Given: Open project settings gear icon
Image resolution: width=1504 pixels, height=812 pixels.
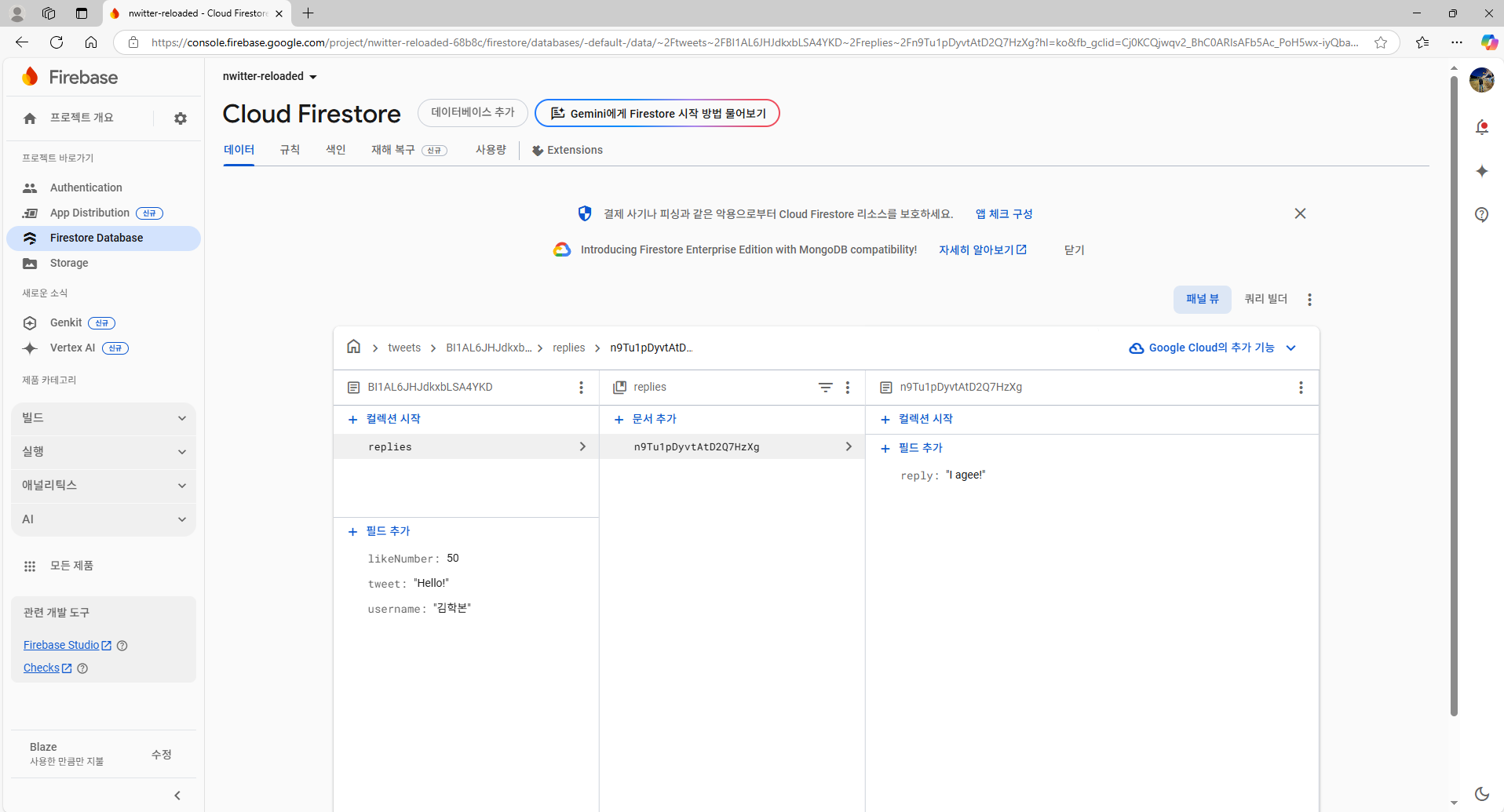Looking at the screenshot, I should point(181,118).
